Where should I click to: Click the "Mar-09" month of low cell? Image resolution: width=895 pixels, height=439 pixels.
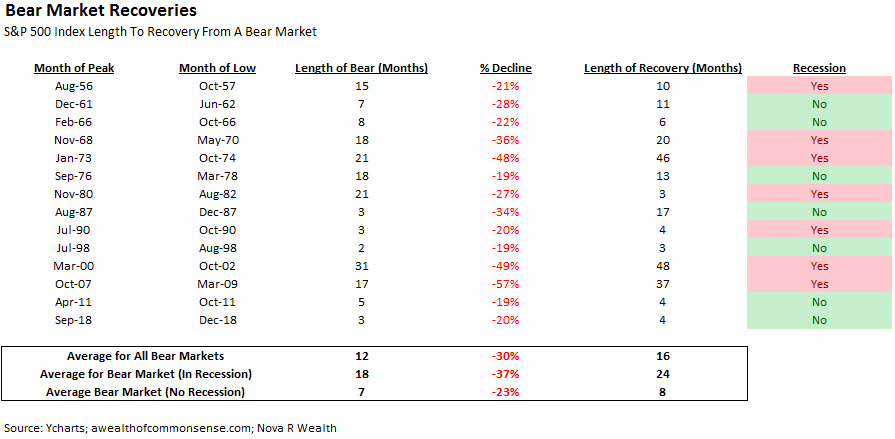click(217, 284)
